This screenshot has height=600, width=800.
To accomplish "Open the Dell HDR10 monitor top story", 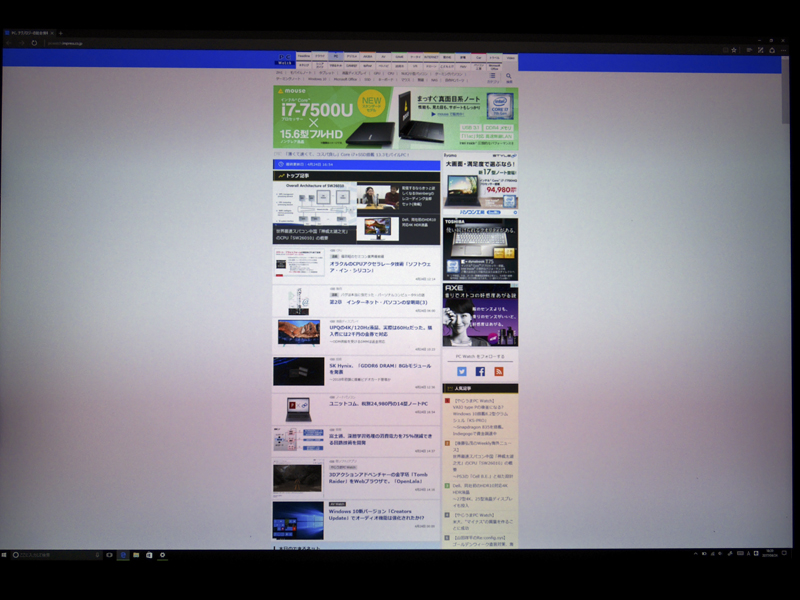I will [398, 230].
